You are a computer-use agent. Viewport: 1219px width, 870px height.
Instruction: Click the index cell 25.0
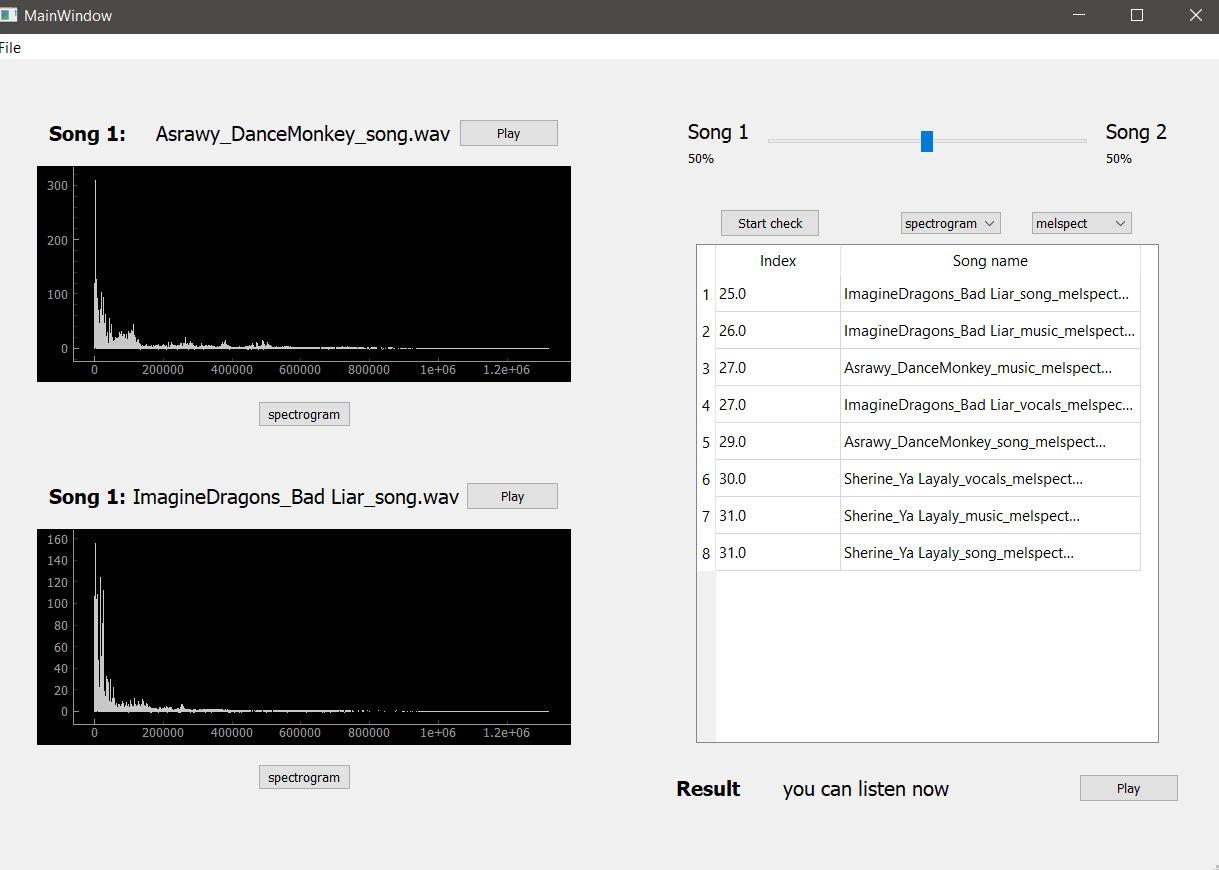pos(778,294)
